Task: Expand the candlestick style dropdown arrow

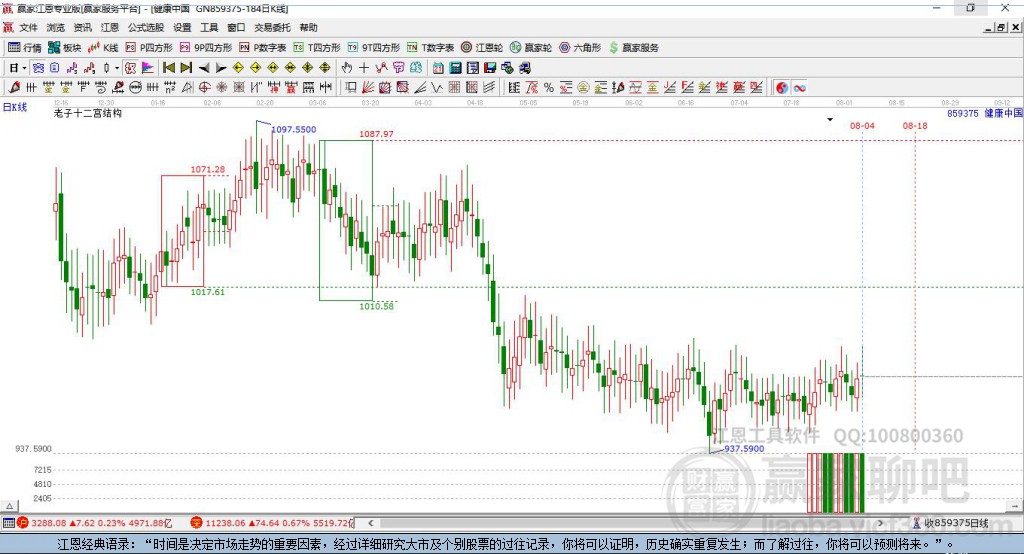Action: pos(117,68)
